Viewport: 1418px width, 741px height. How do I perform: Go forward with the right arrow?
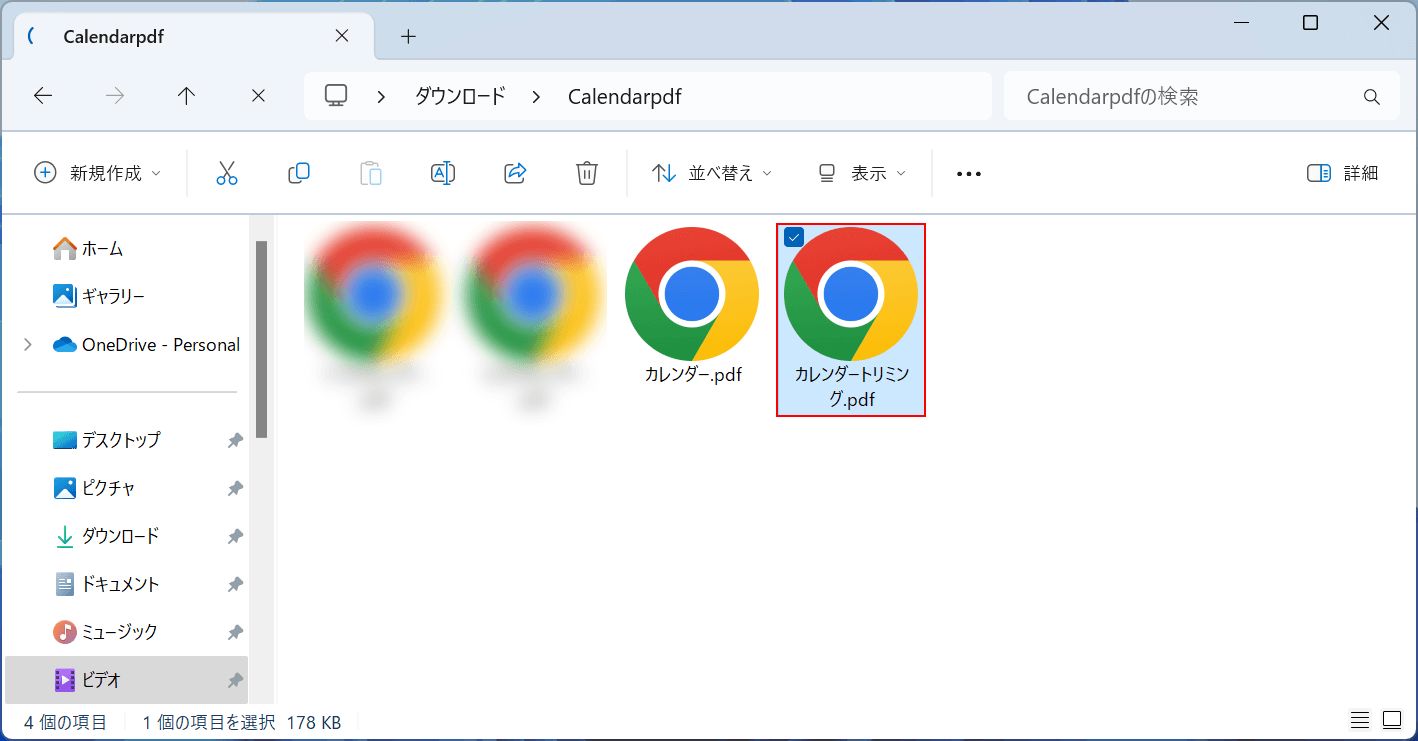coord(115,96)
